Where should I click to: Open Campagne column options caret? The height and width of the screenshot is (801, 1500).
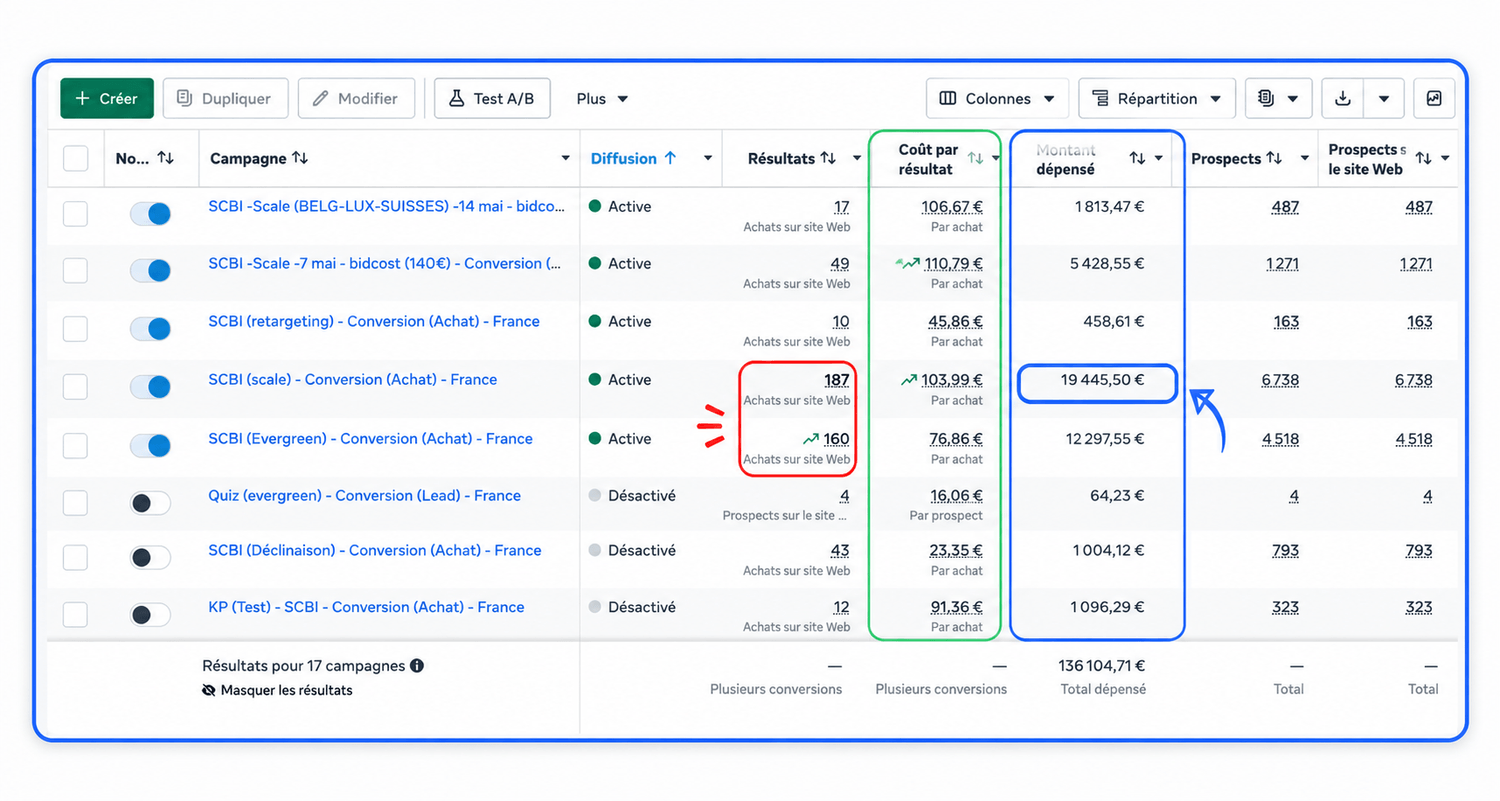566,158
